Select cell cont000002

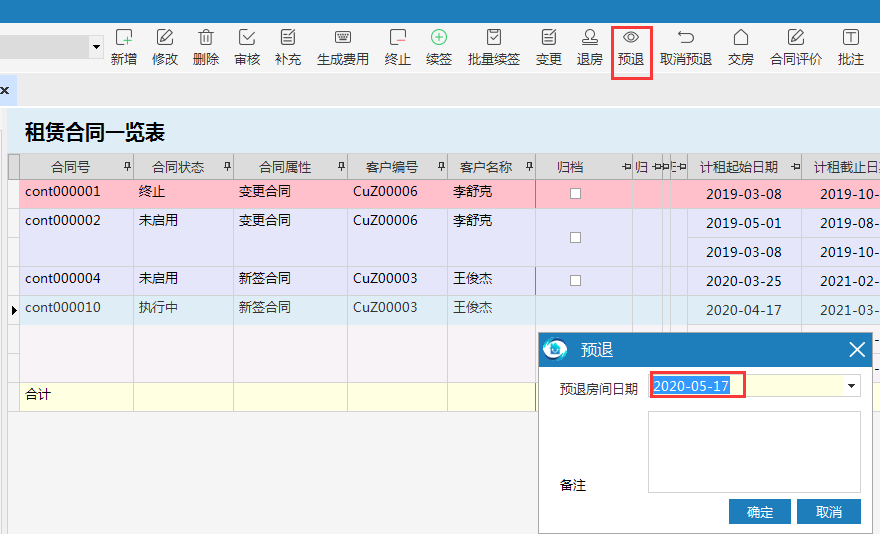pyautogui.click(x=76, y=238)
